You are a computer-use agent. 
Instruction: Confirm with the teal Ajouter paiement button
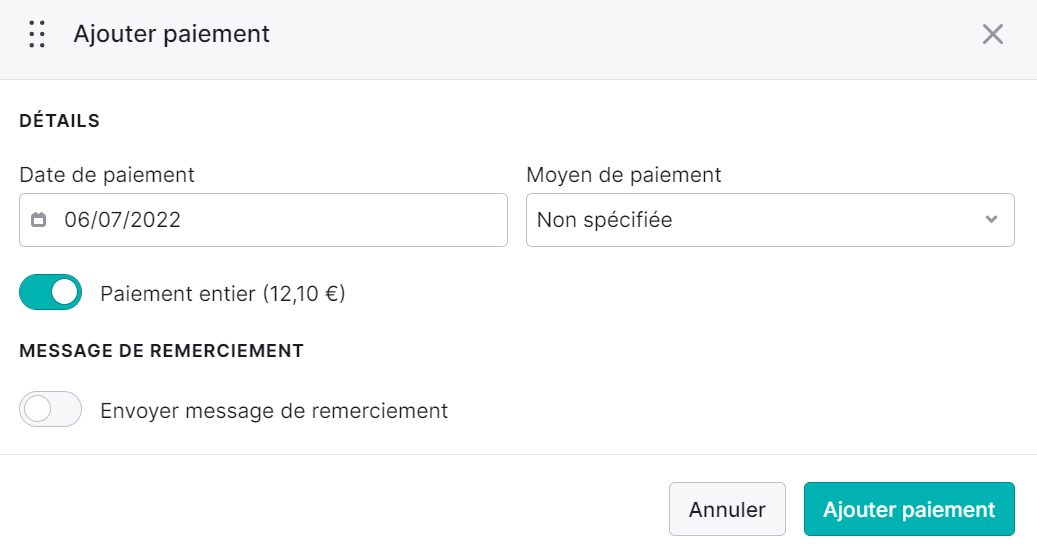pos(909,509)
